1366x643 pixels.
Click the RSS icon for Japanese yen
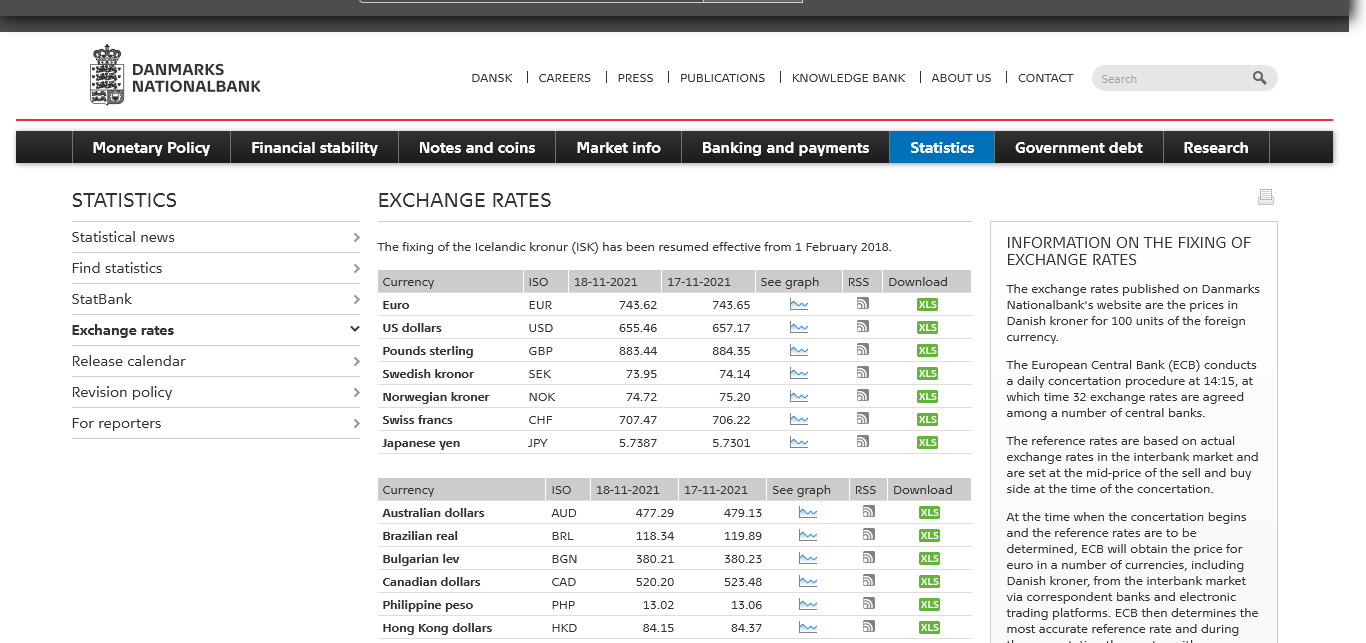tap(862, 442)
